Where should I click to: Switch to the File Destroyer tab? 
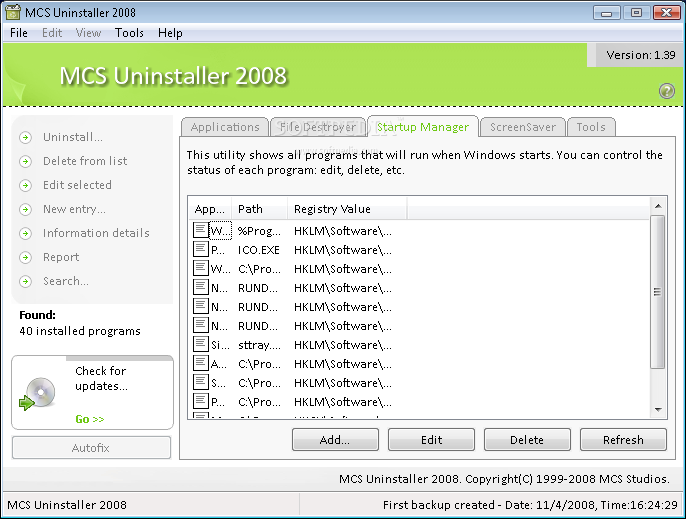click(x=318, y=127)
